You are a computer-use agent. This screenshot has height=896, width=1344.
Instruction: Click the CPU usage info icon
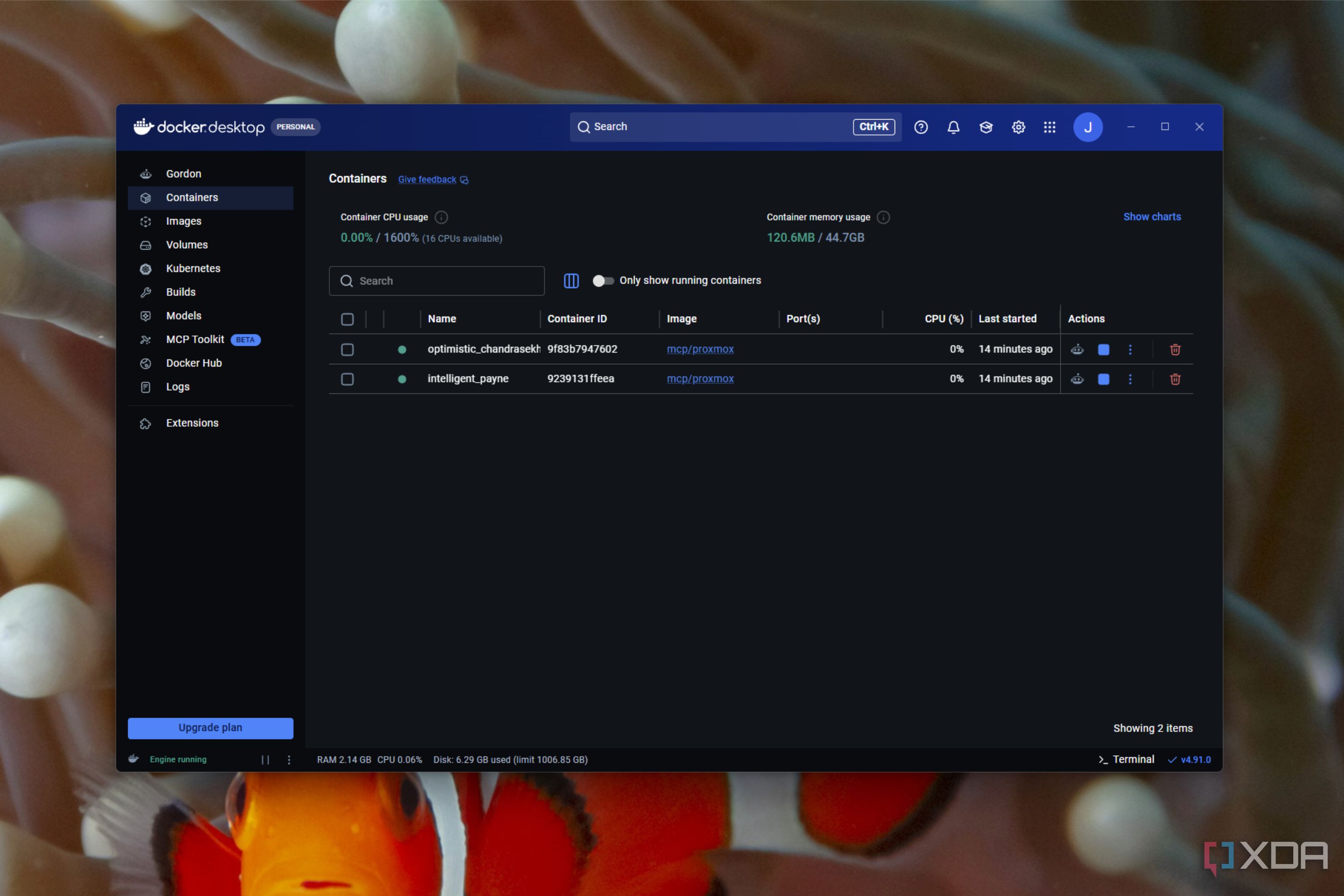pyautogui.click(x=441, y=217)
